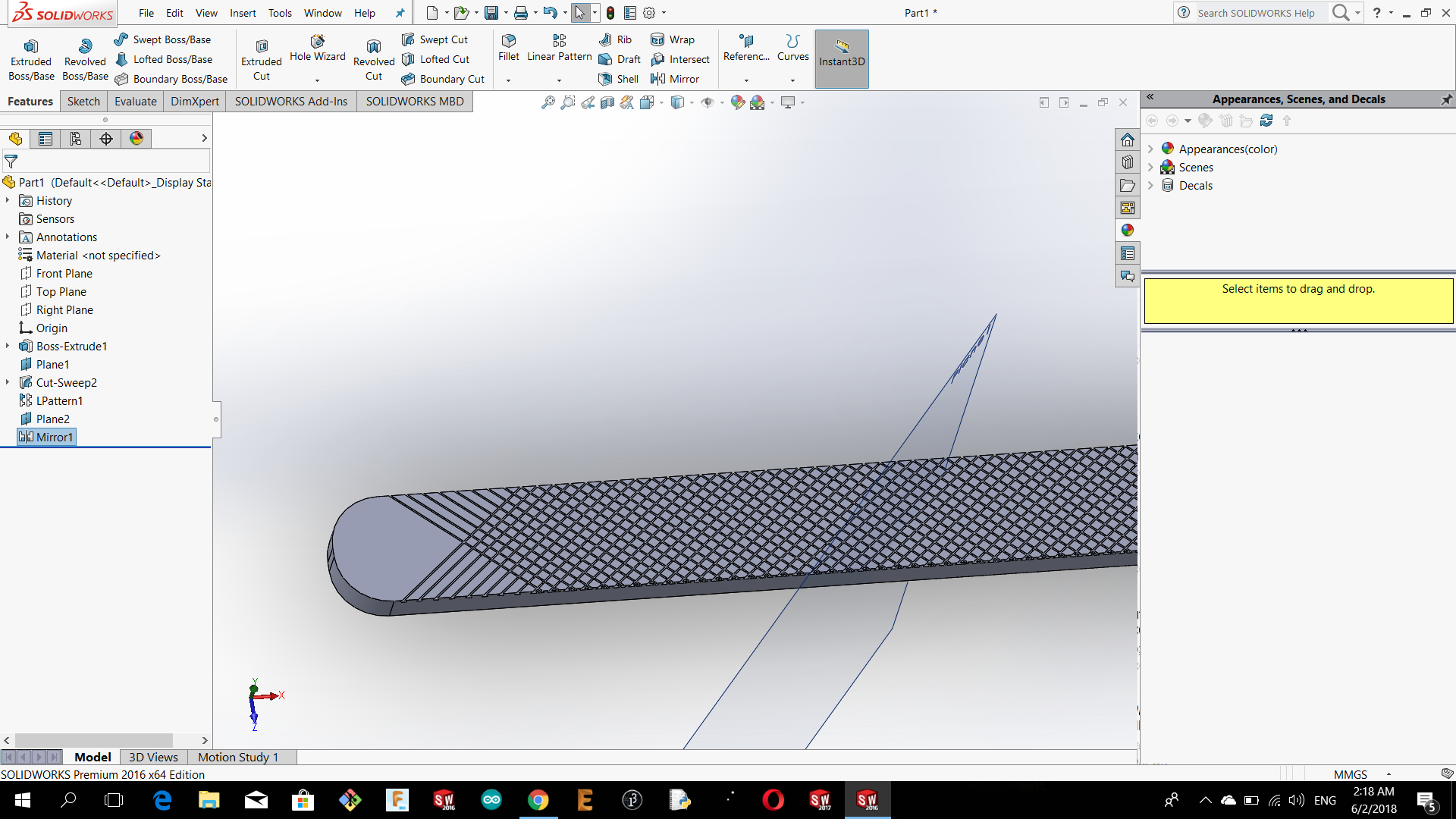
Task: Open the Design Library task pane icon
Action: coord(1128,162)
